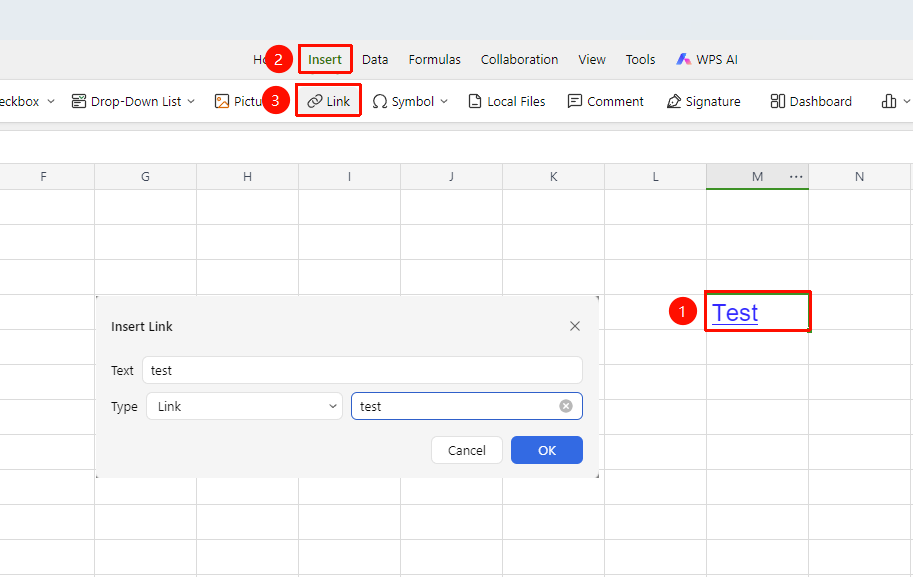
Task: Expand the Type dropdown set to Link
Action: [245, 406]
